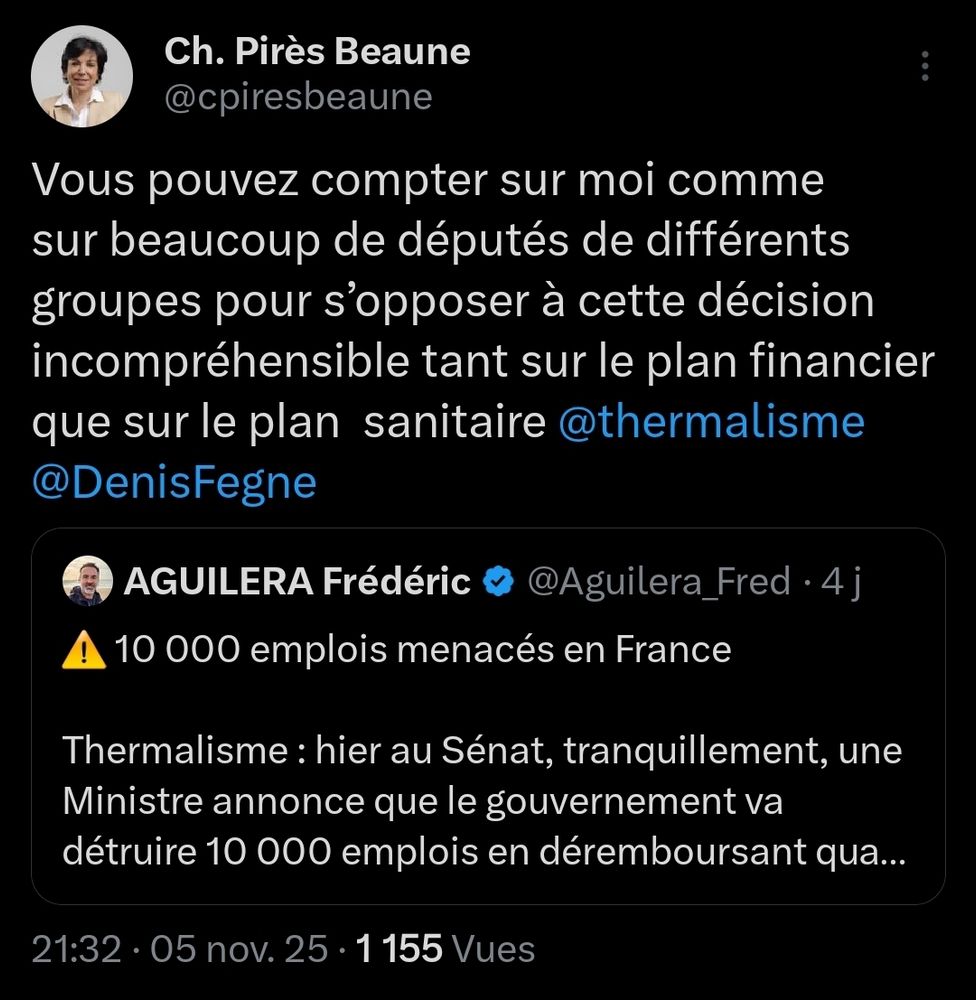This screenshot has height=1000, width=976.
Task: Click the Ch. Pirès Beaune display name
Action: (x=317, y=51)
